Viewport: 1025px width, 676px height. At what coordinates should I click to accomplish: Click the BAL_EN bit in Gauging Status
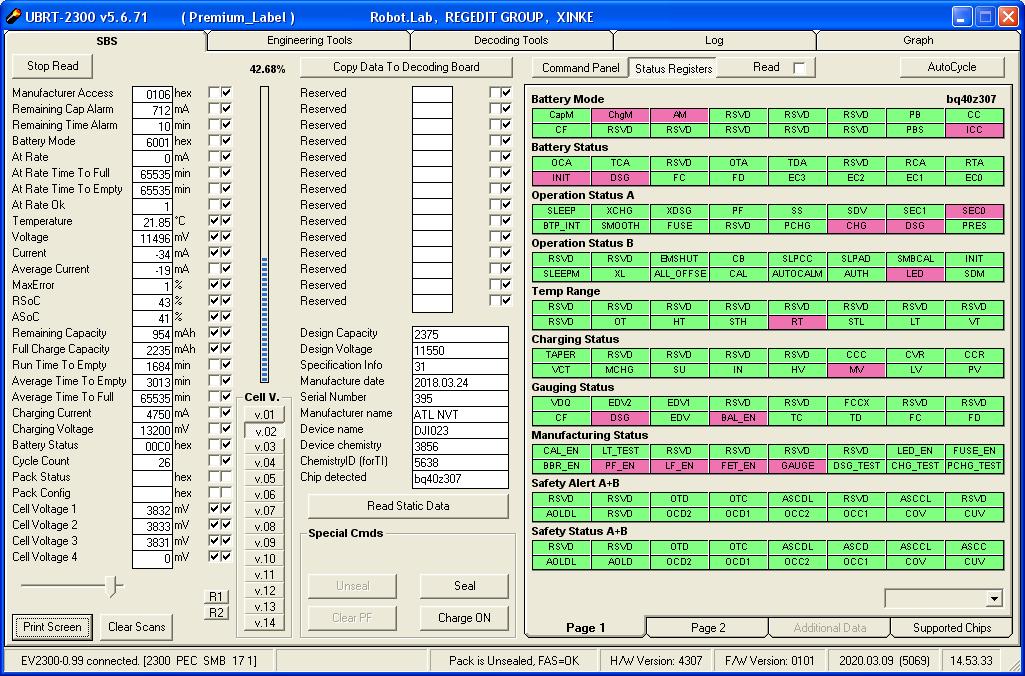click(x=738, y=418)
